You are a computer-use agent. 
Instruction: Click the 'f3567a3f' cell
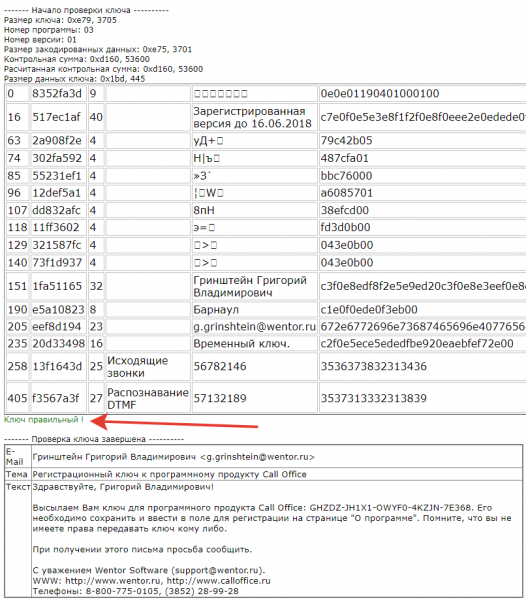coord(59,398)
